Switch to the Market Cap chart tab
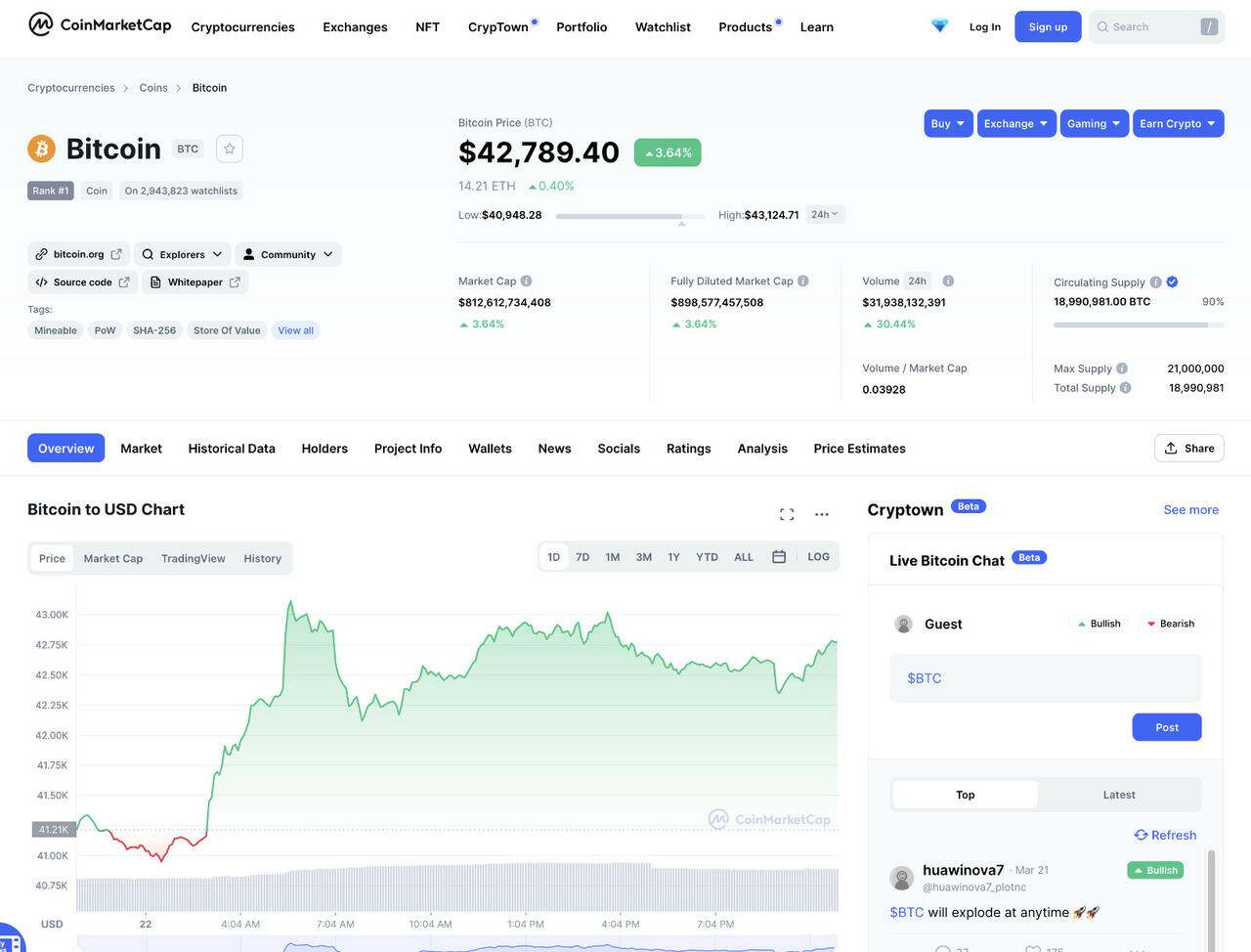This screenshot has width=1251, height=952. (x=113, y=558)
